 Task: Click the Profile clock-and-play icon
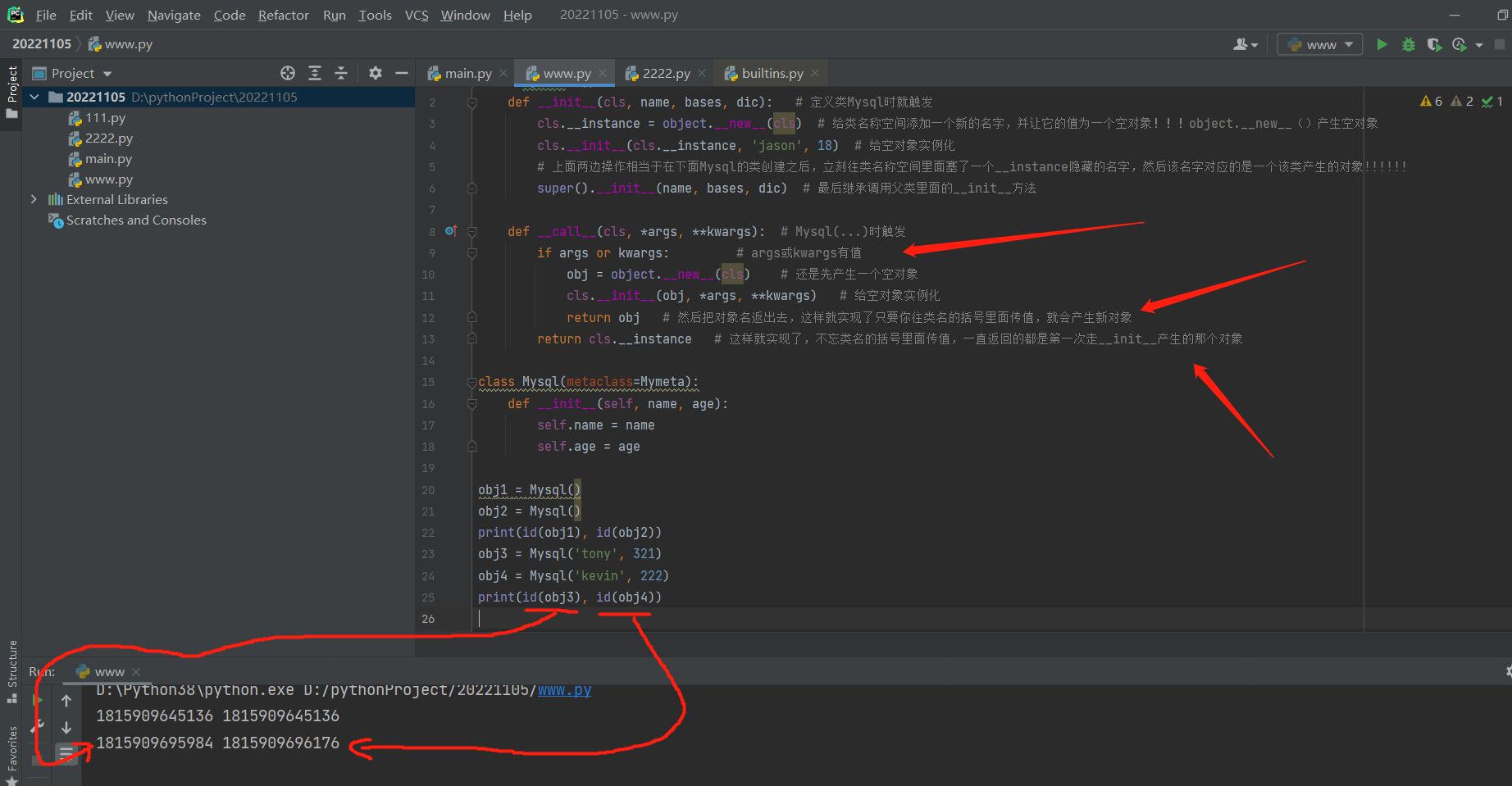1460,44
